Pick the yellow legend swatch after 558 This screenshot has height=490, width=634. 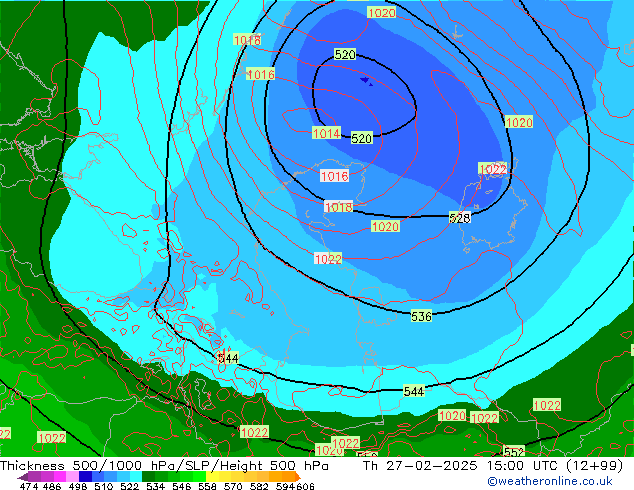pos(213,476)
